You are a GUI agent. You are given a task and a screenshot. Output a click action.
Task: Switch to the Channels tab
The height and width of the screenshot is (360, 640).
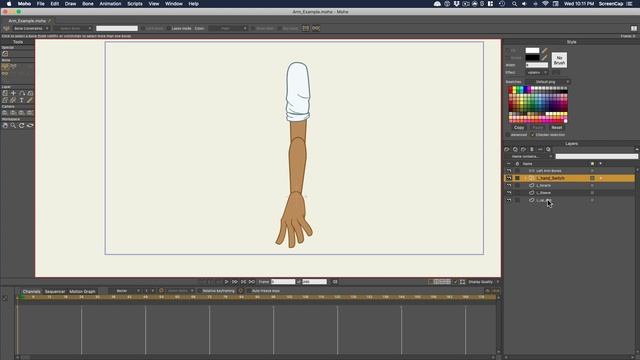click(x=31, y=291)
